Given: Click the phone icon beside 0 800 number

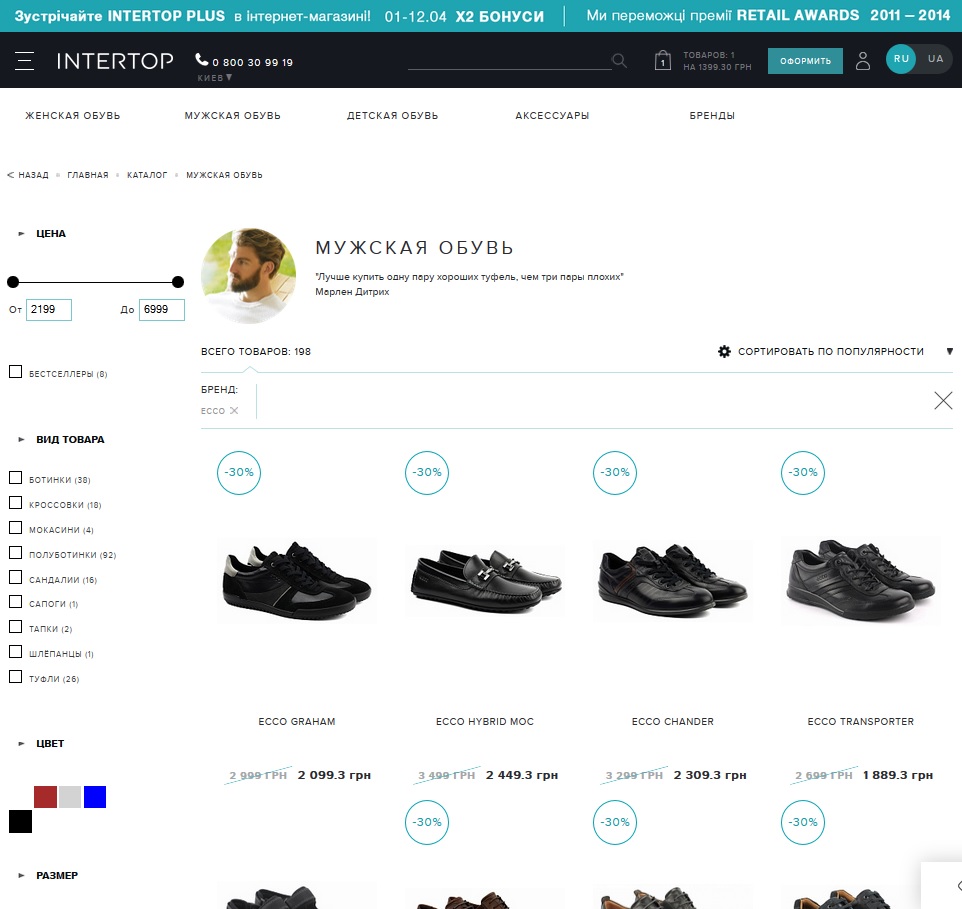Looking at the screenshot, I should pyautogui.click(x=202, y=59).
